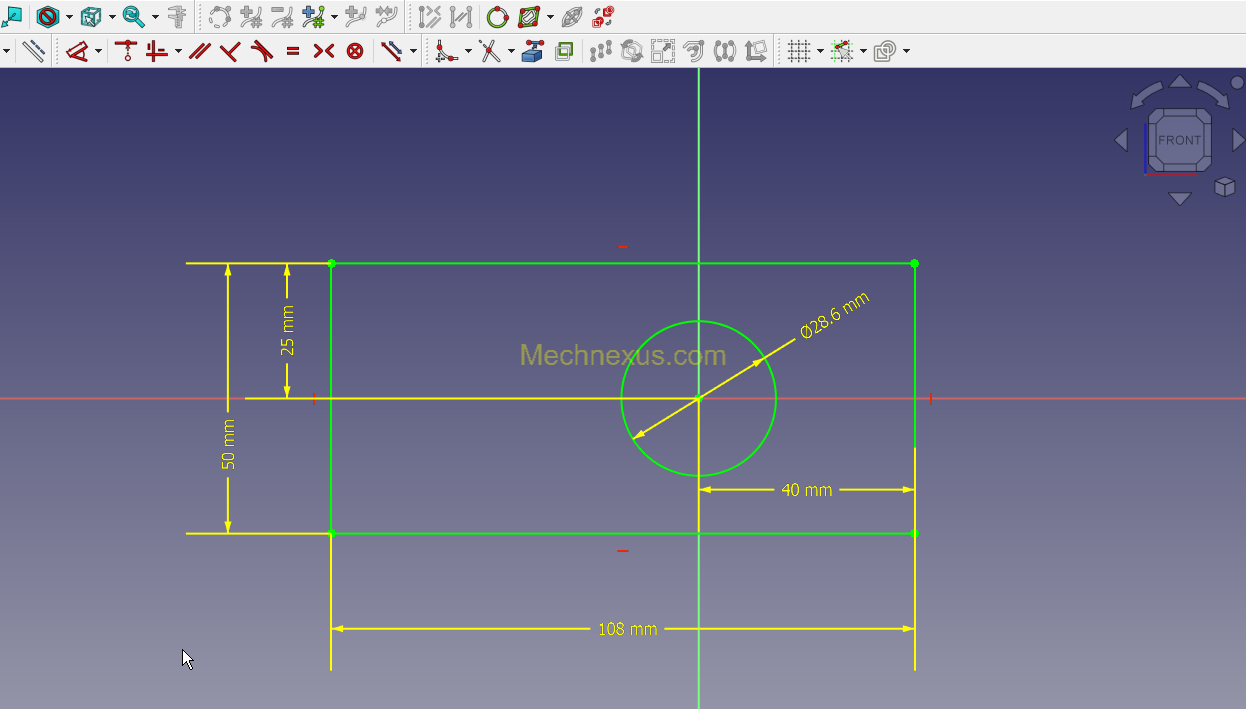The image size is (1246, 709).
Task: Click the knot multiplicity icon with blue plus
Action: pos(313,17)
